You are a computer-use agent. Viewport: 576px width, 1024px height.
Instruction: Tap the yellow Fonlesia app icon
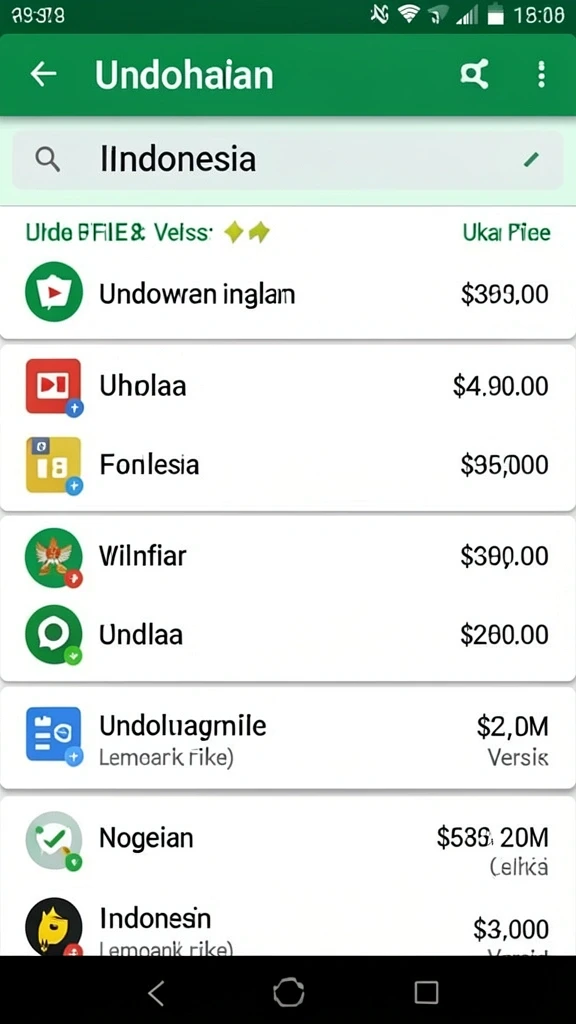coord(54,464)
